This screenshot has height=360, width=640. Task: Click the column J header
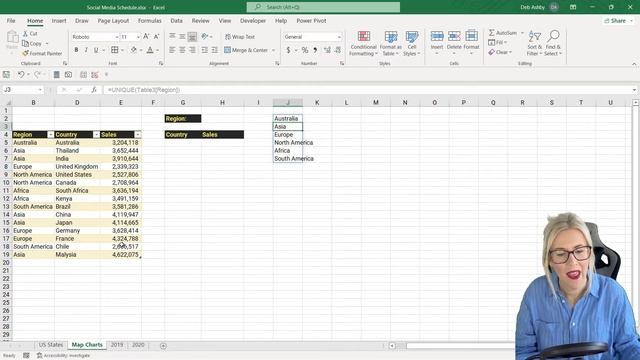pyautogui.click(x=288, y=102)
